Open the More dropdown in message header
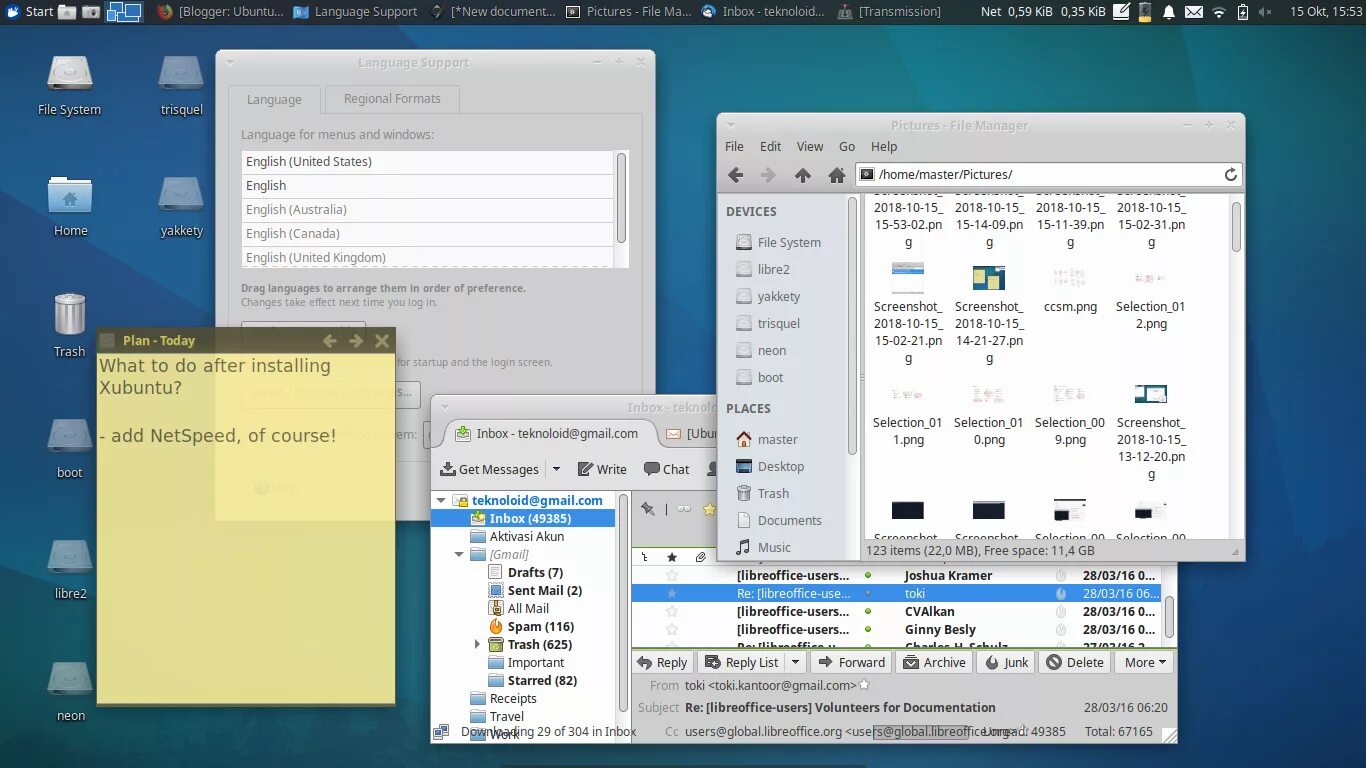 click(1145, 662)
